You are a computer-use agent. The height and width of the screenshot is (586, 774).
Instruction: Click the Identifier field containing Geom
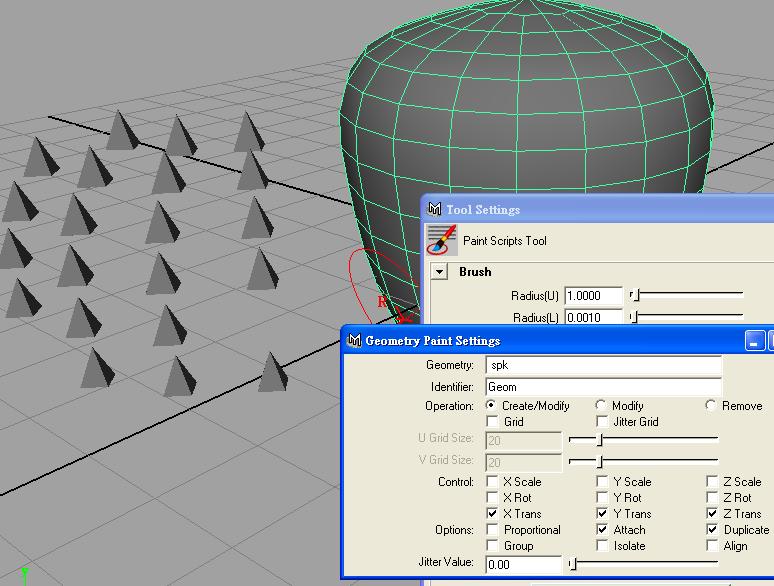(x=603, y=387)
